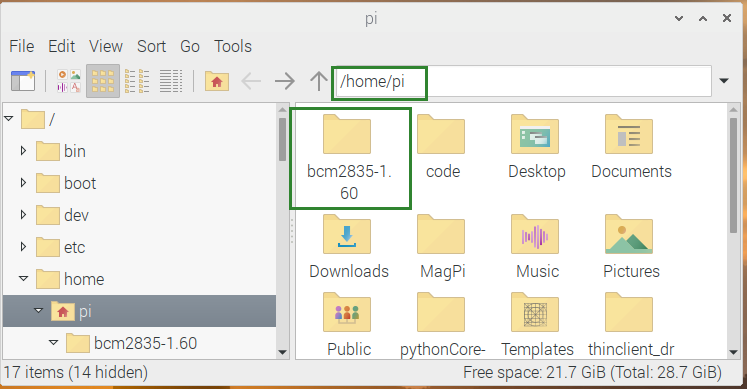Open a new window with toolbar icon
The height and width of the screenshot is (389, 747).
(23, 81)
